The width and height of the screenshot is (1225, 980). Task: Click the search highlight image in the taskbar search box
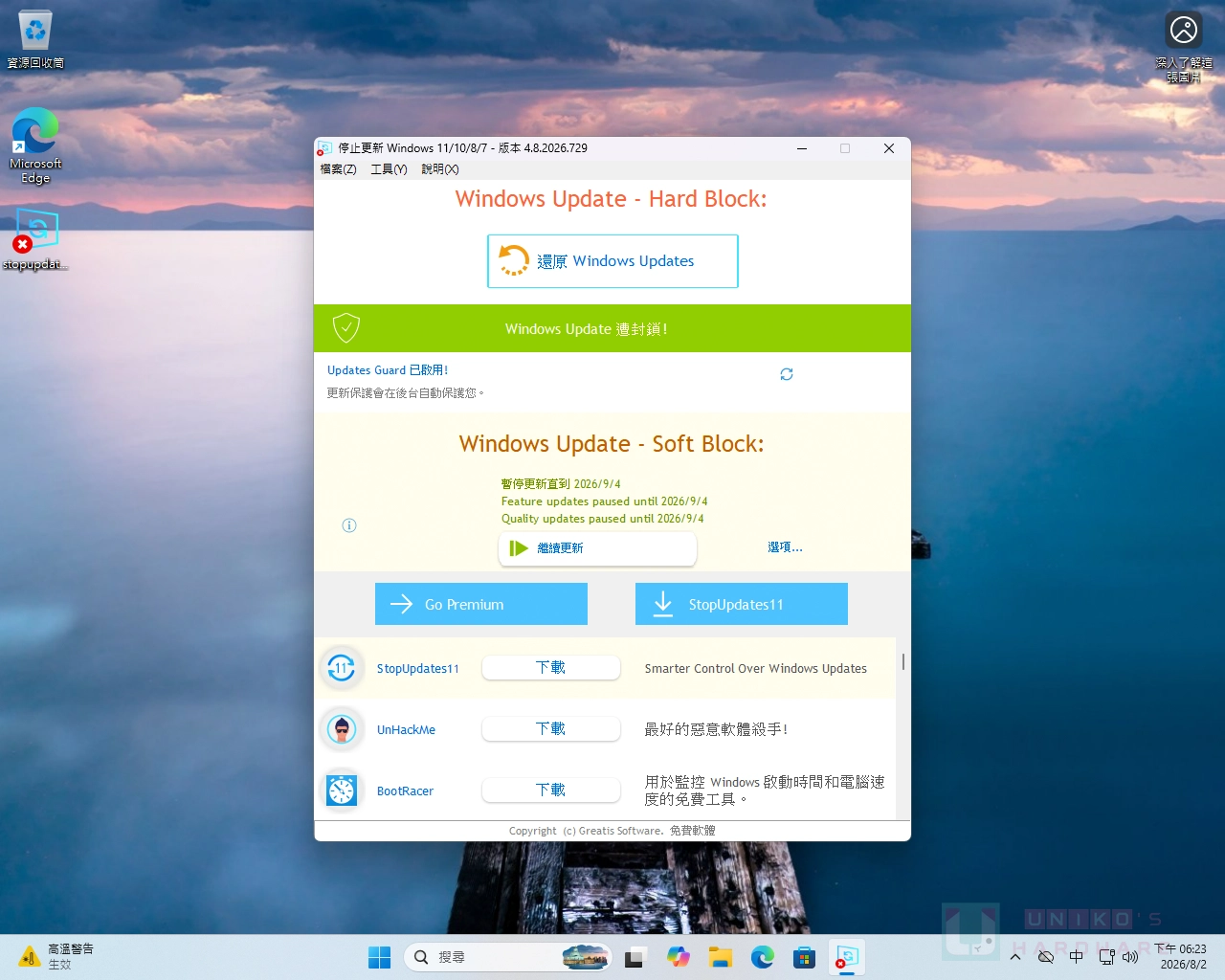pos(585,957)
